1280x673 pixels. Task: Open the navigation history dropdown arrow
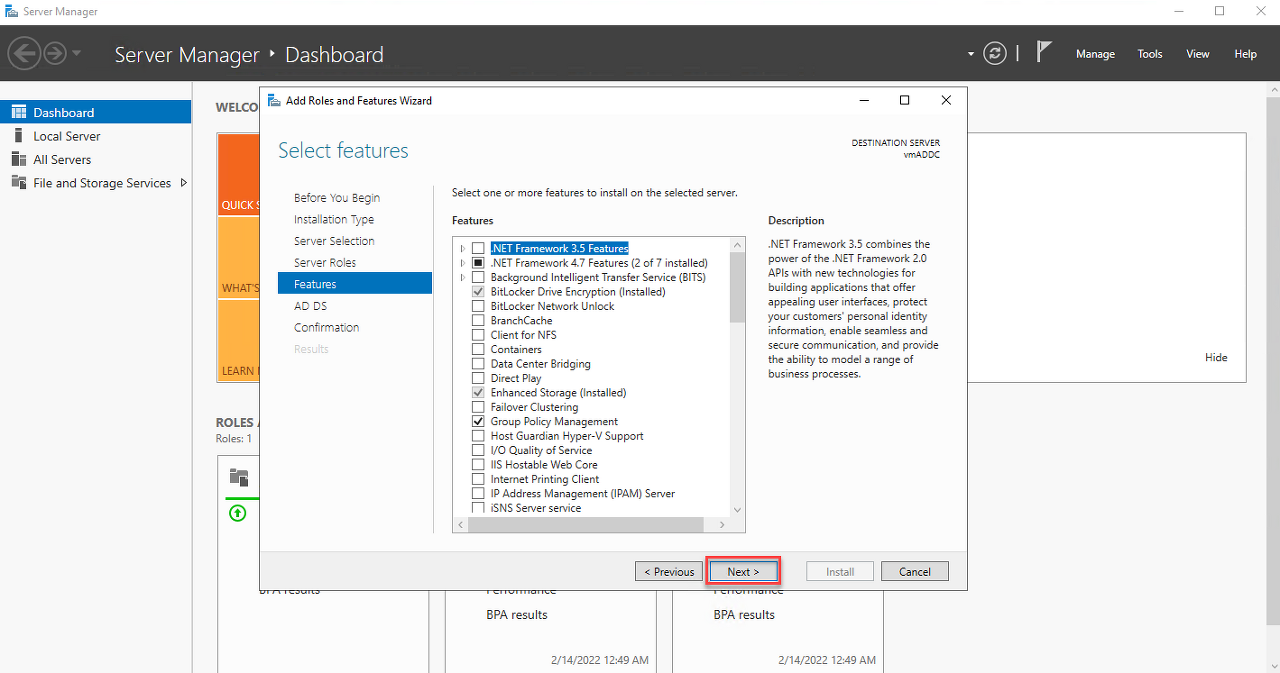[x=77, y=53]
